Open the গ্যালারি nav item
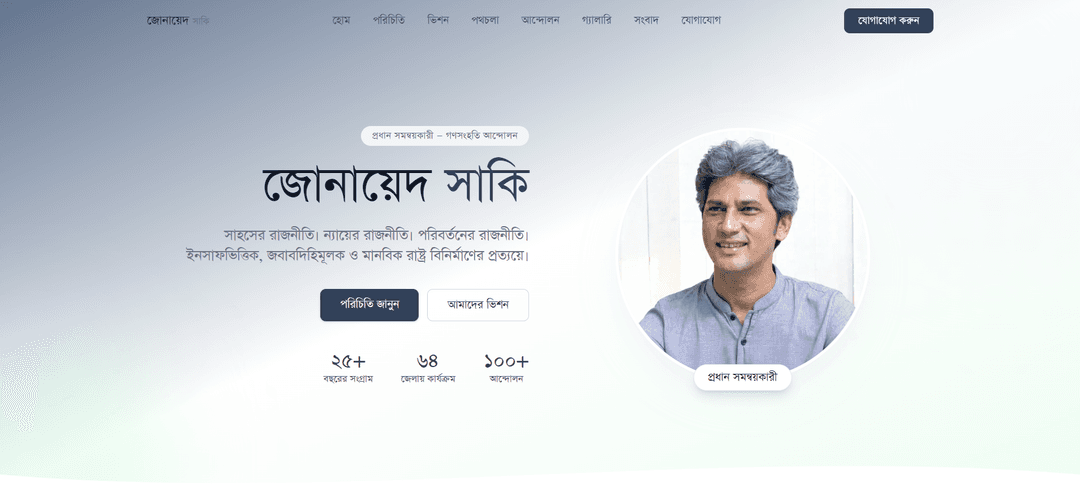This screenshot has width=1080, height=488. (596, 20)
